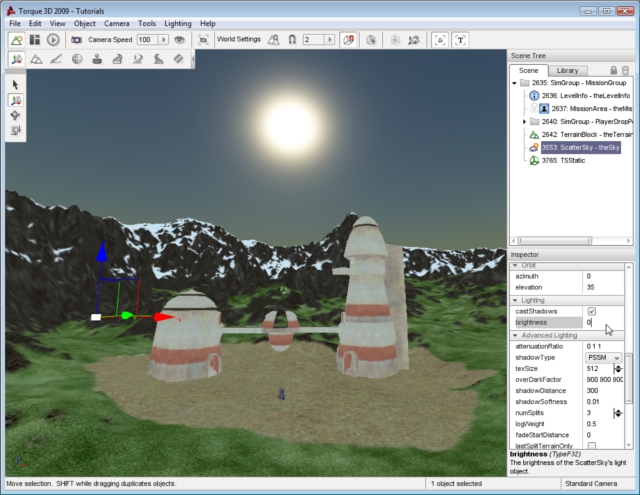Click the magnet snap icon in the toolbar

click(291, 40)
